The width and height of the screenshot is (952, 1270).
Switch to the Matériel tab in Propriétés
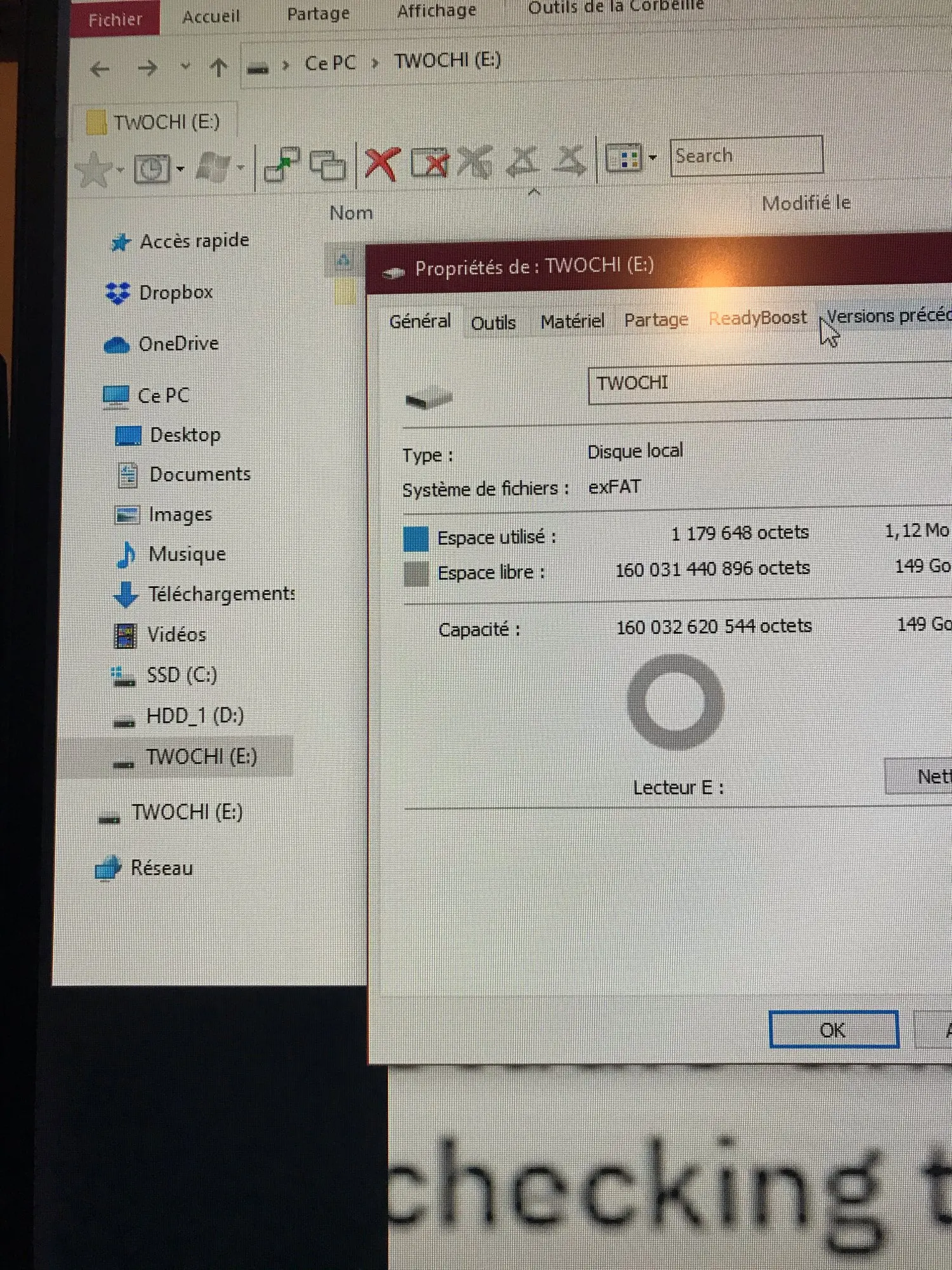point(572,321)
